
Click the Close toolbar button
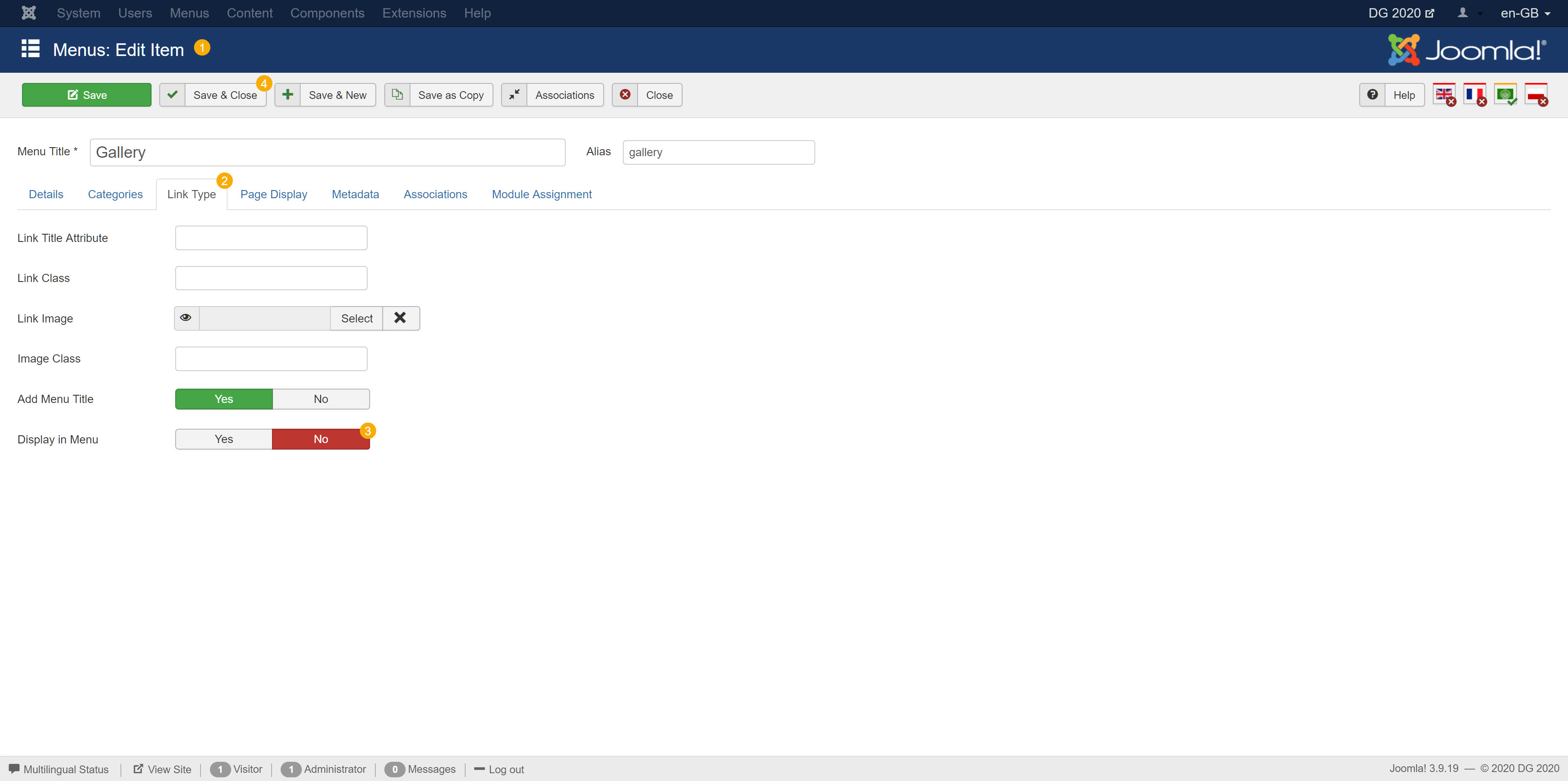point(647,95)
